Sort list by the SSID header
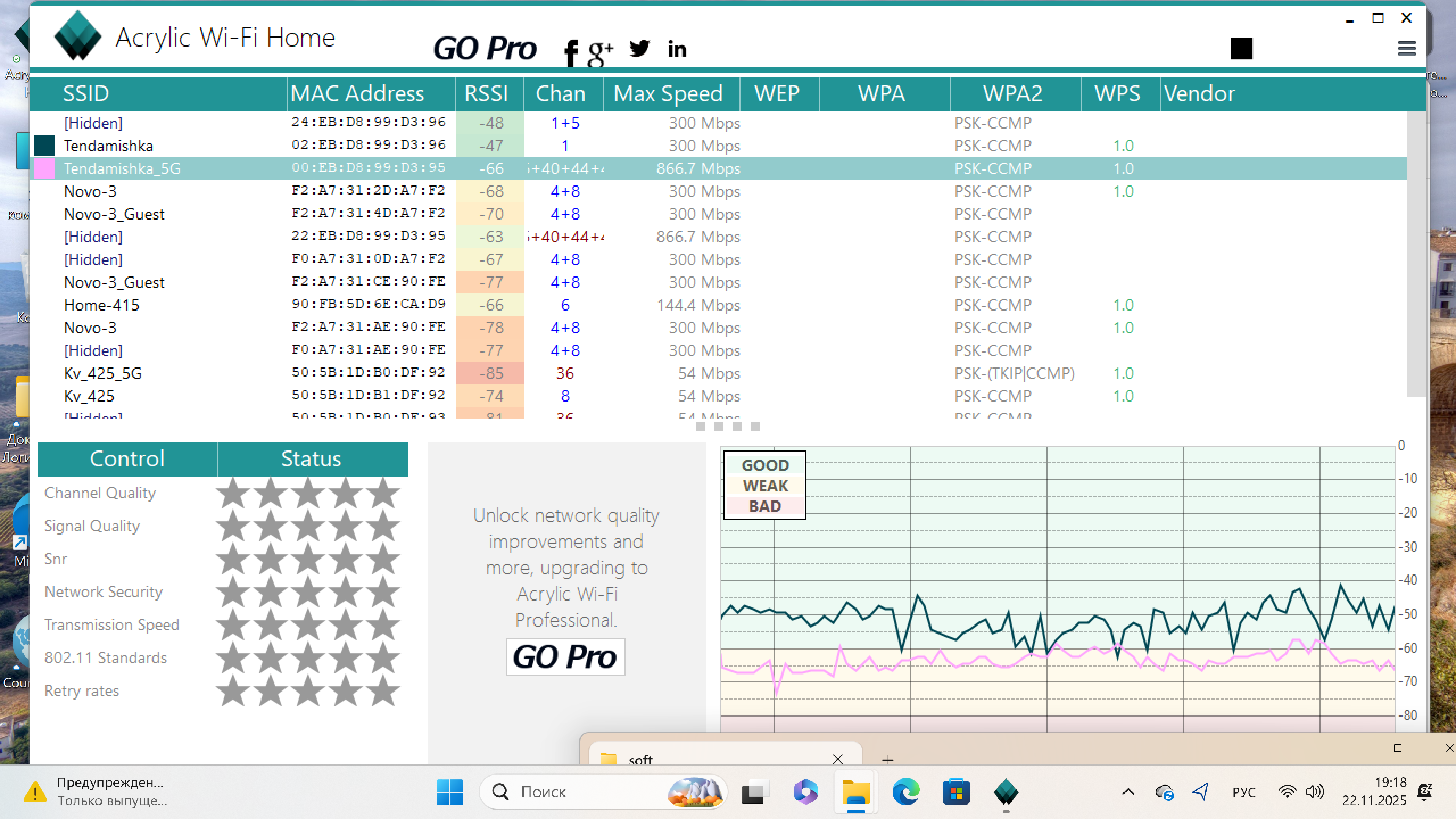Viewport: 1456px width, 819px height. tap(86, 94)
